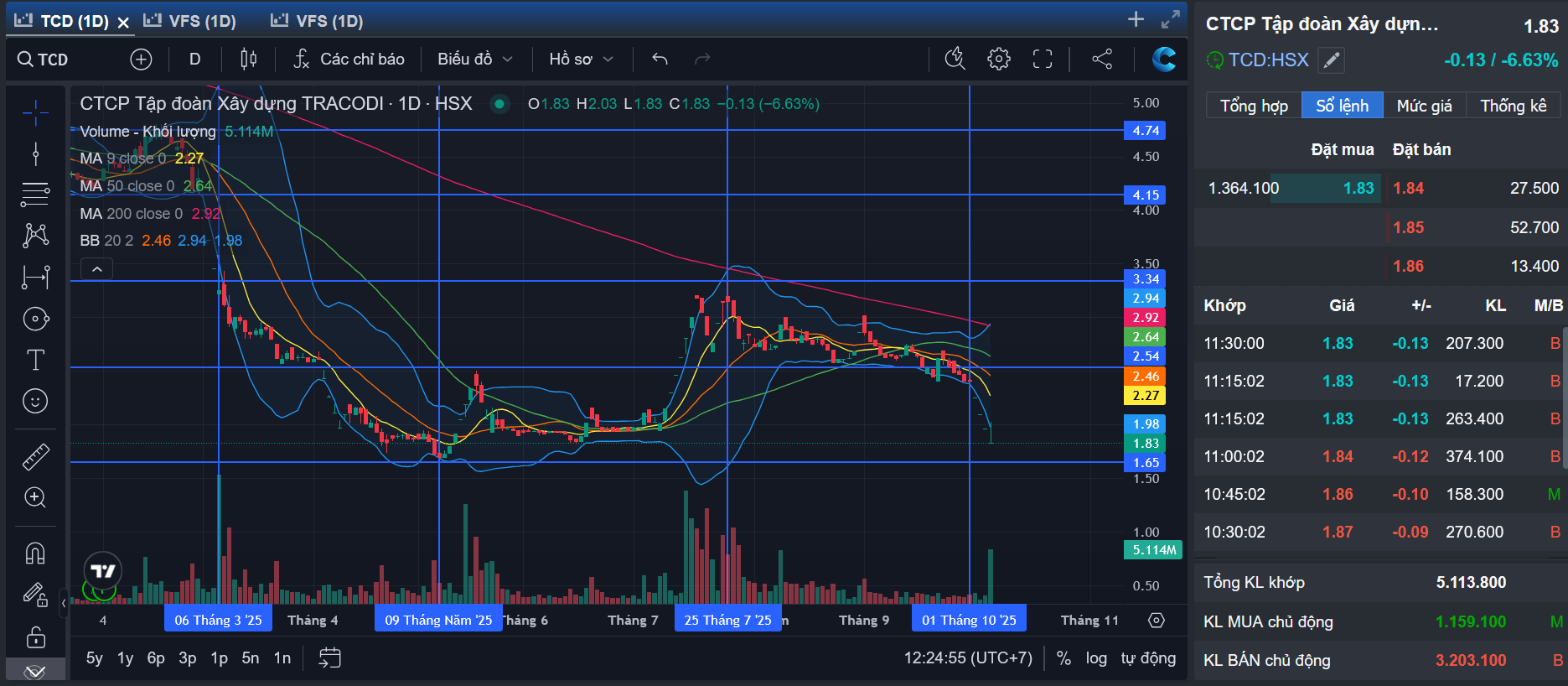Add a new chart tab
This screenshot has height=686, width=1568.
[1136, 19]
